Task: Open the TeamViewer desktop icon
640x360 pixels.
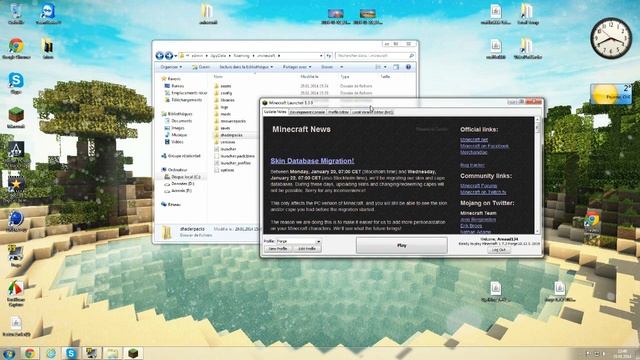Action: pyautogui.click(x=48, y=14)
